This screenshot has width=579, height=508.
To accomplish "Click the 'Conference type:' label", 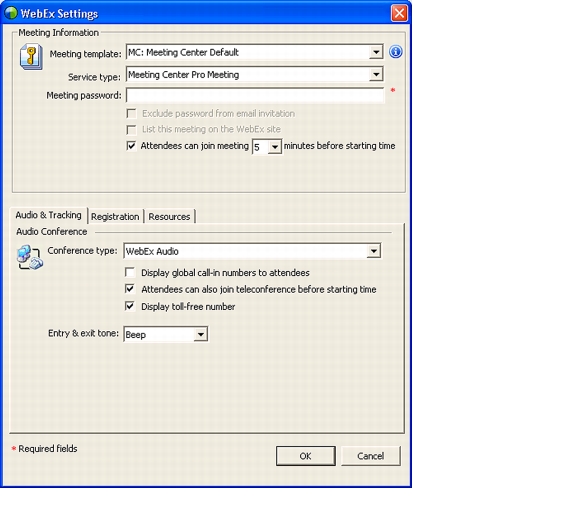I will point(82,251).
